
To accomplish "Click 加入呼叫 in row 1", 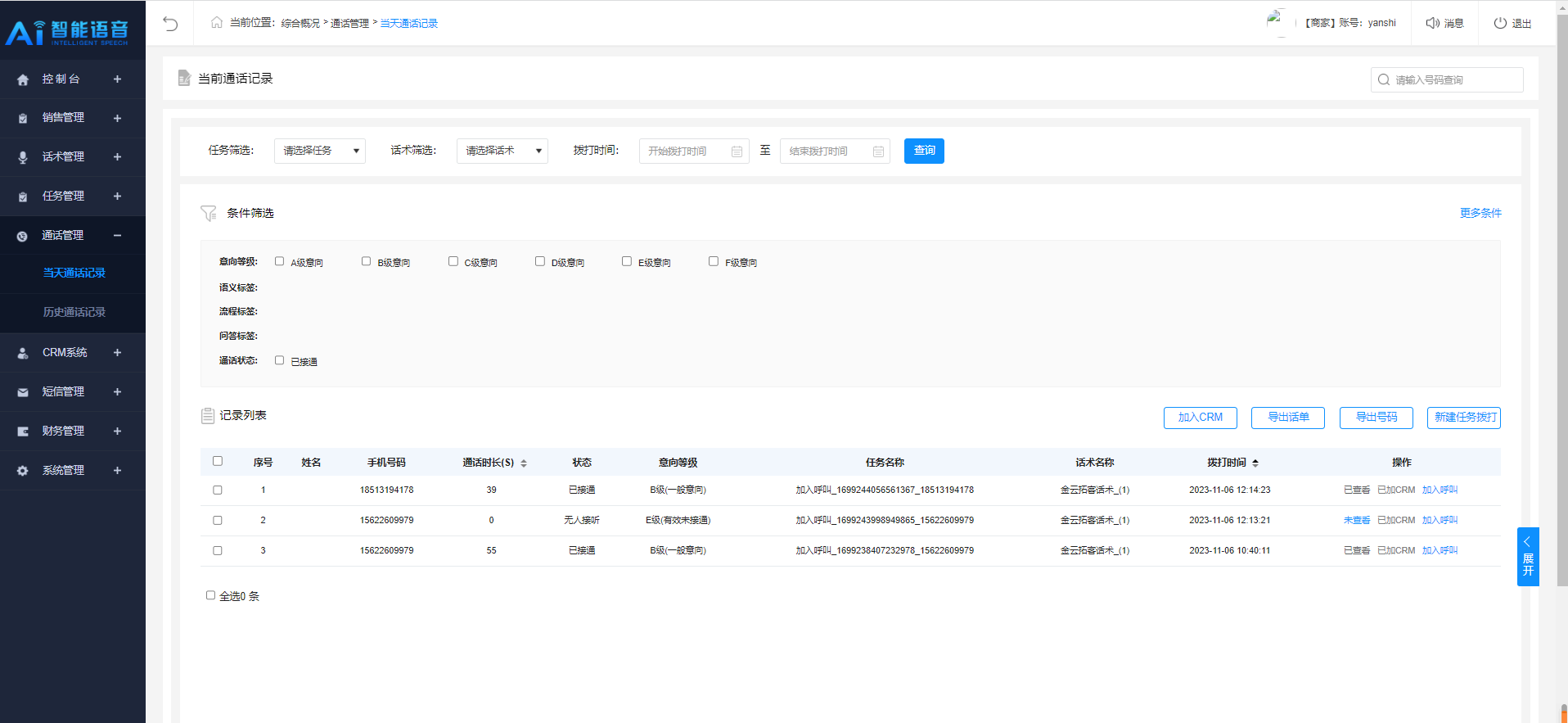I will [x=1440, y=490].
